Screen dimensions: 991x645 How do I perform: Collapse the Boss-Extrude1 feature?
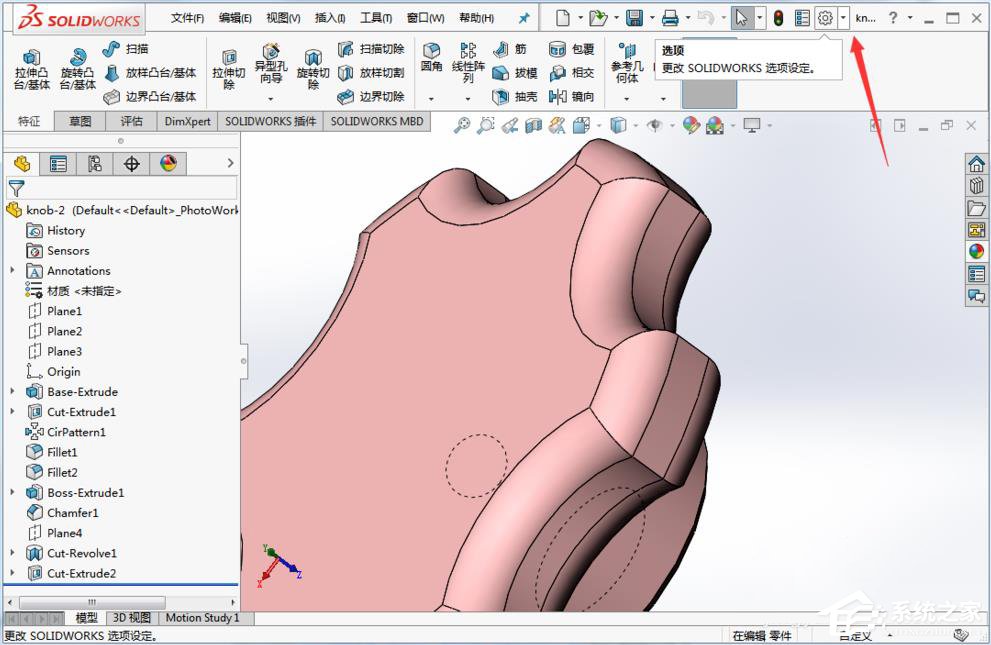12,492
